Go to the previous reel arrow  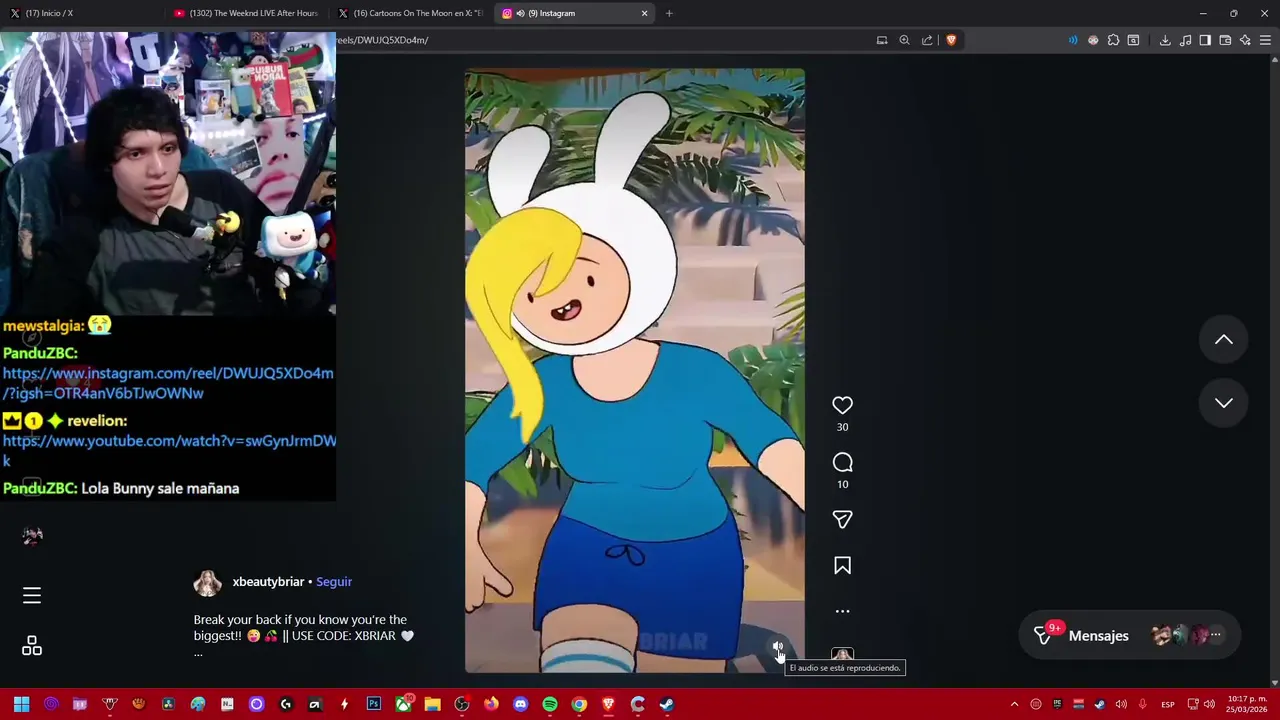pyautogui.click(x=1223, y=340)
